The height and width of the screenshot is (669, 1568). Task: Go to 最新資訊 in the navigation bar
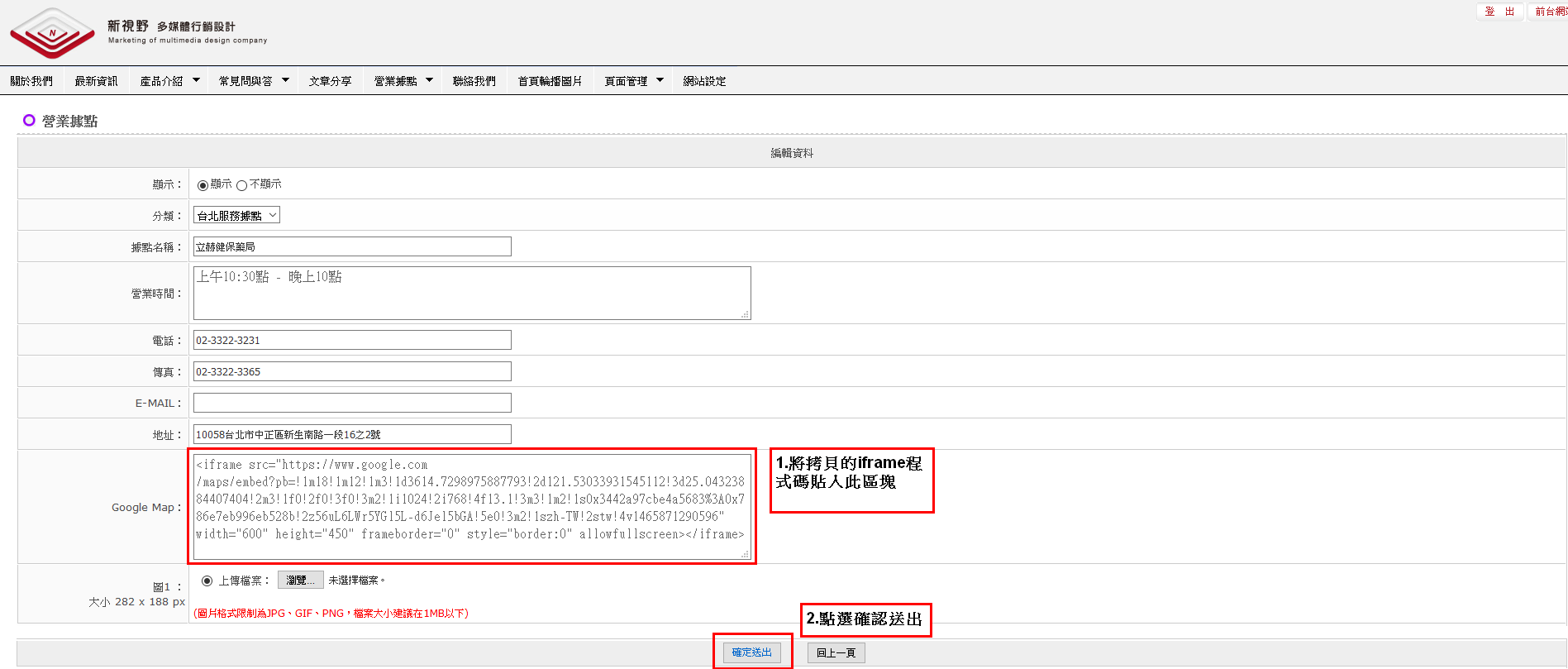(x=96, y=81)
